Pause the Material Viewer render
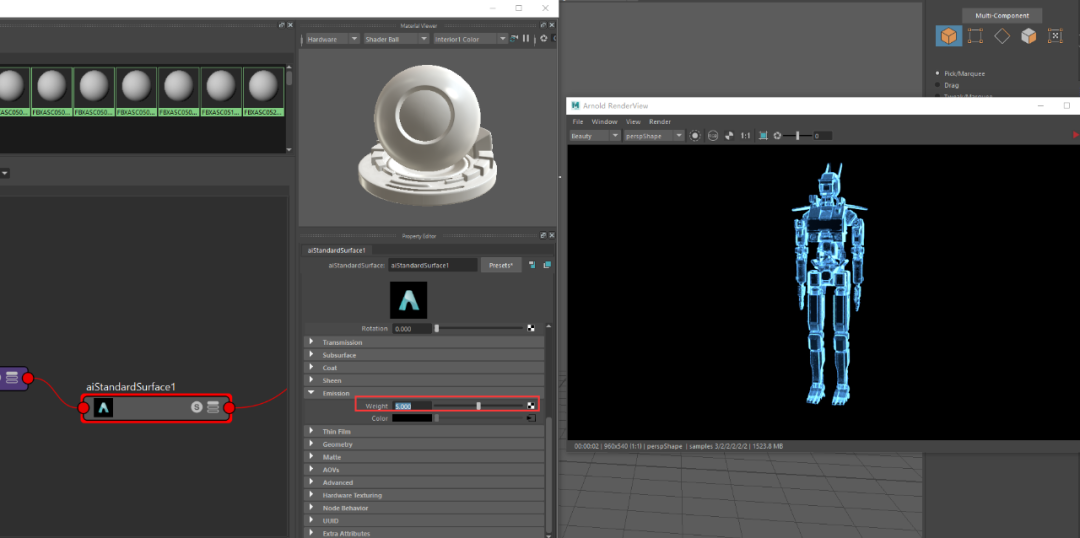Viewport: 1080px width, 538px height. (x=527, y=39)
